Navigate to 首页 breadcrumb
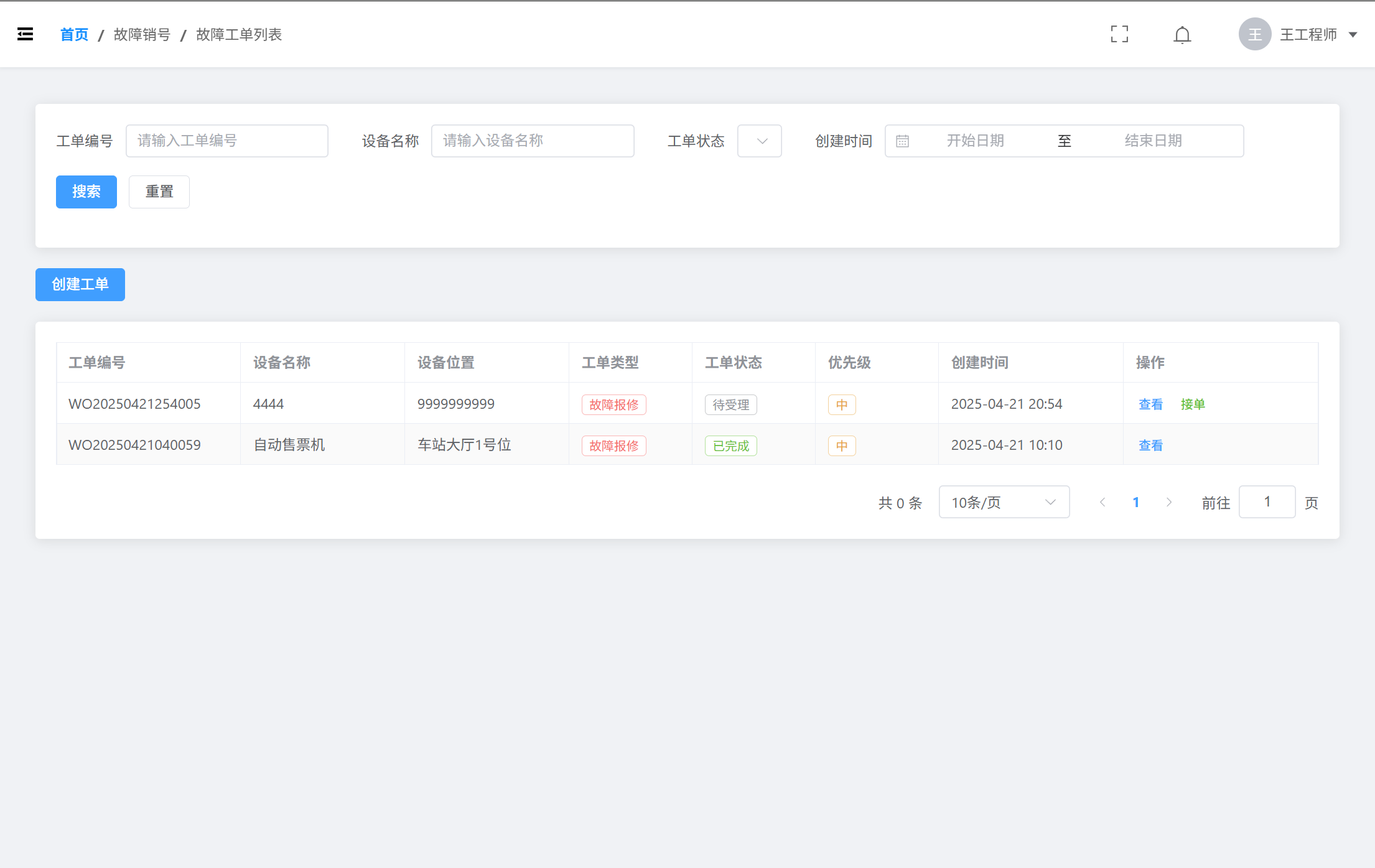 pos(74,35)
